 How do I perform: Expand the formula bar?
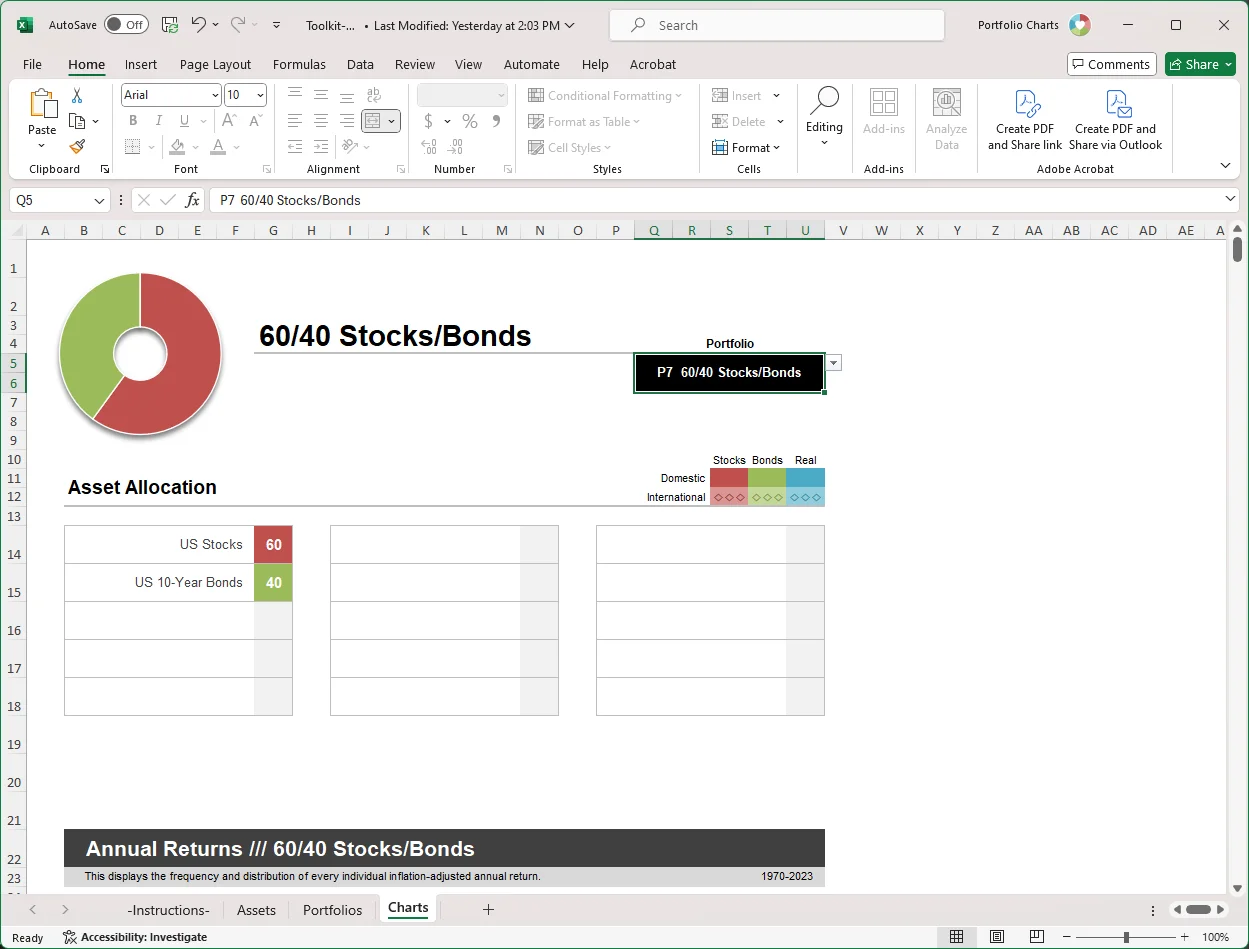(1230, 200)
